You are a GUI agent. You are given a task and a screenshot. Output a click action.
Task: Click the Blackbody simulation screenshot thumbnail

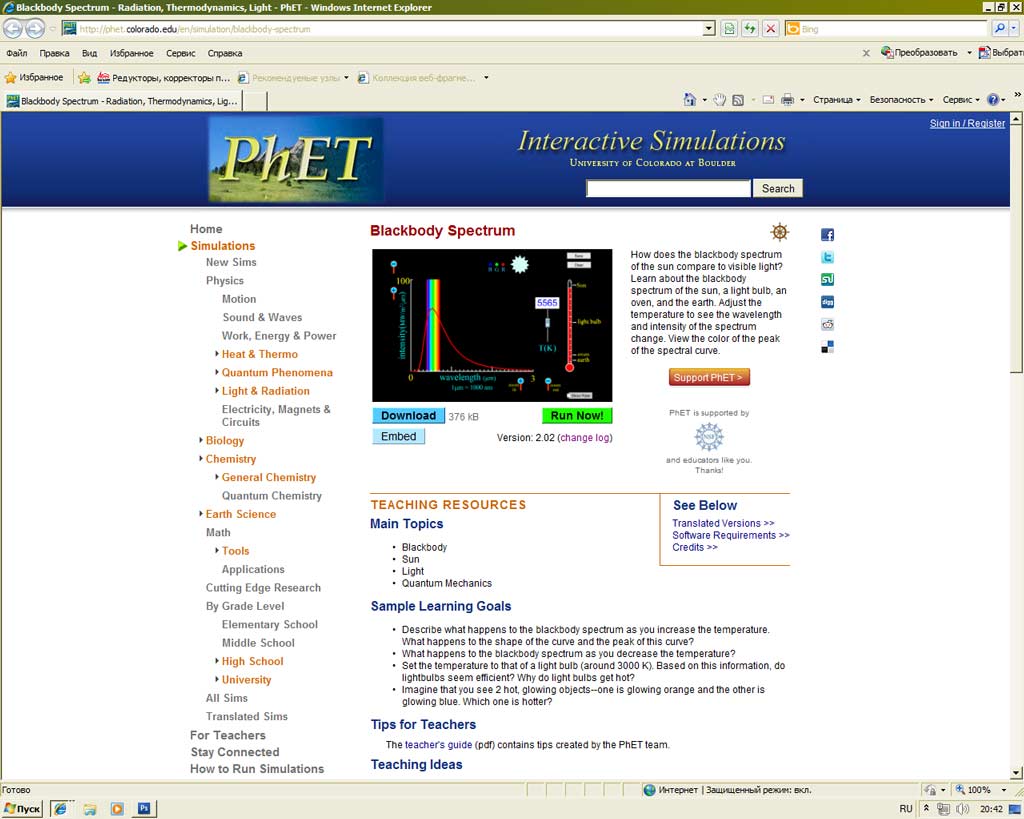[492, 325]
